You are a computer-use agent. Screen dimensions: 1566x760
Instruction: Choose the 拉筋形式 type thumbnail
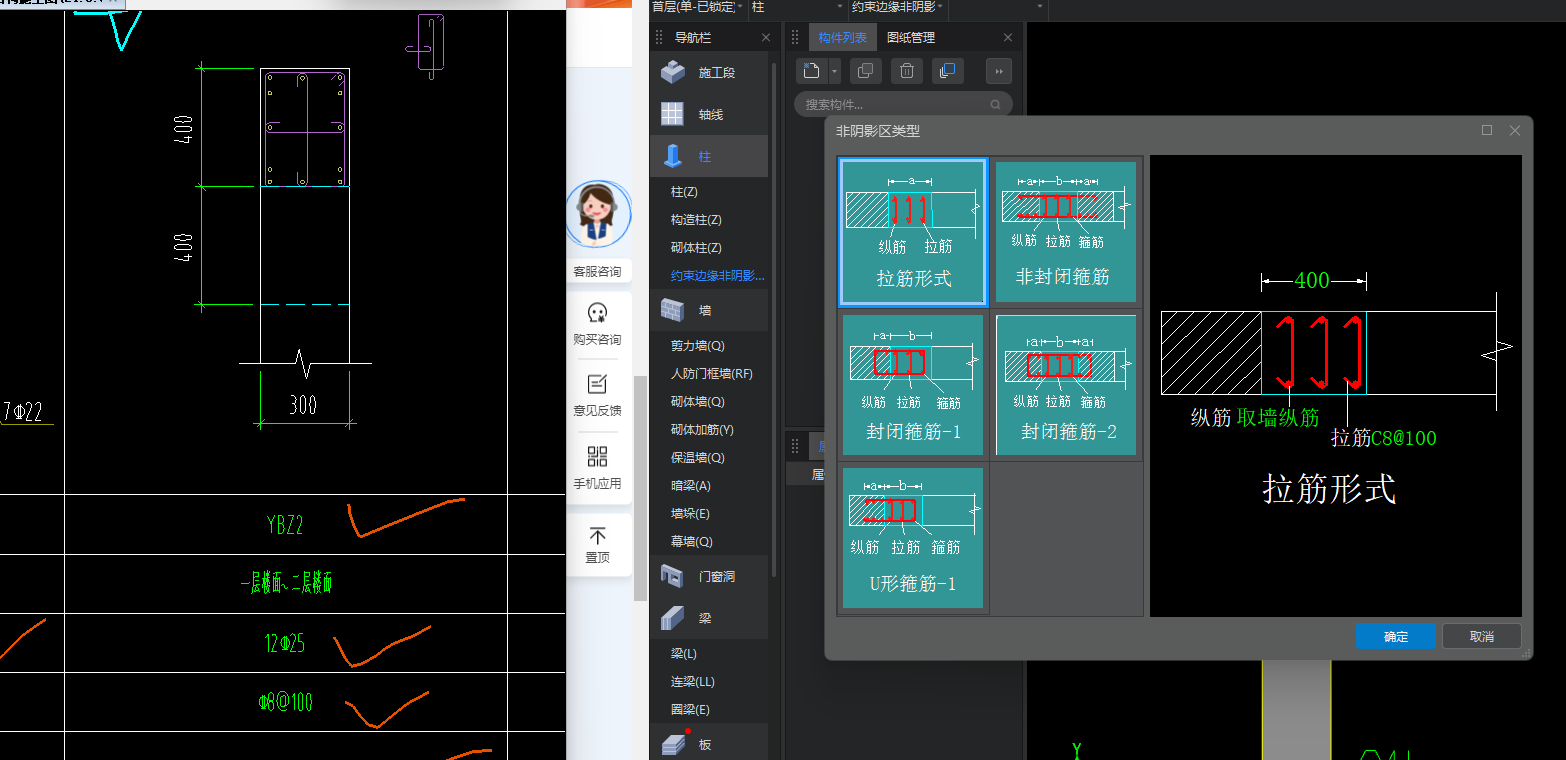click(x=913, y=232)
